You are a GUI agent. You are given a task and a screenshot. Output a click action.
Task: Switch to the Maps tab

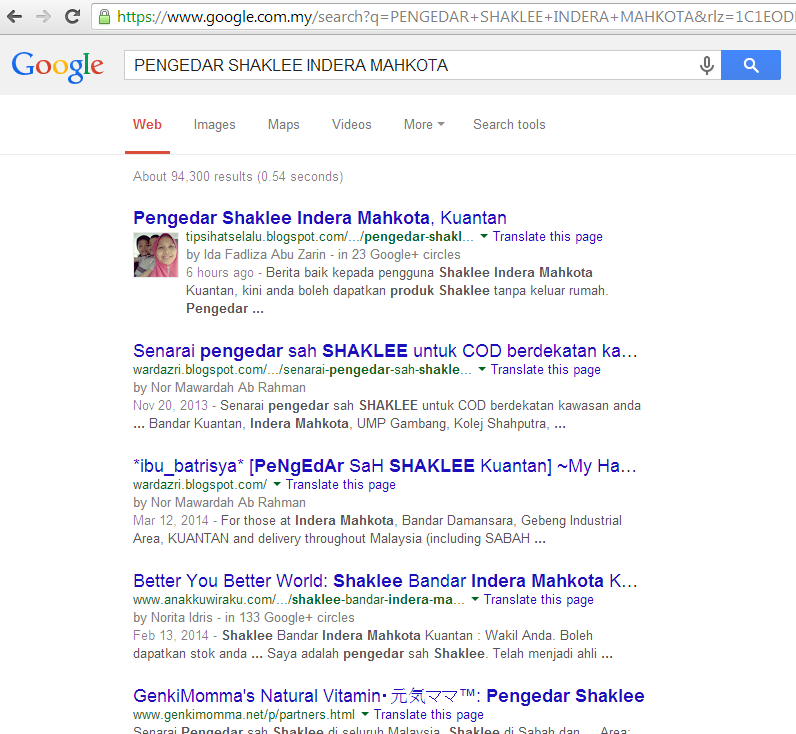283,124
